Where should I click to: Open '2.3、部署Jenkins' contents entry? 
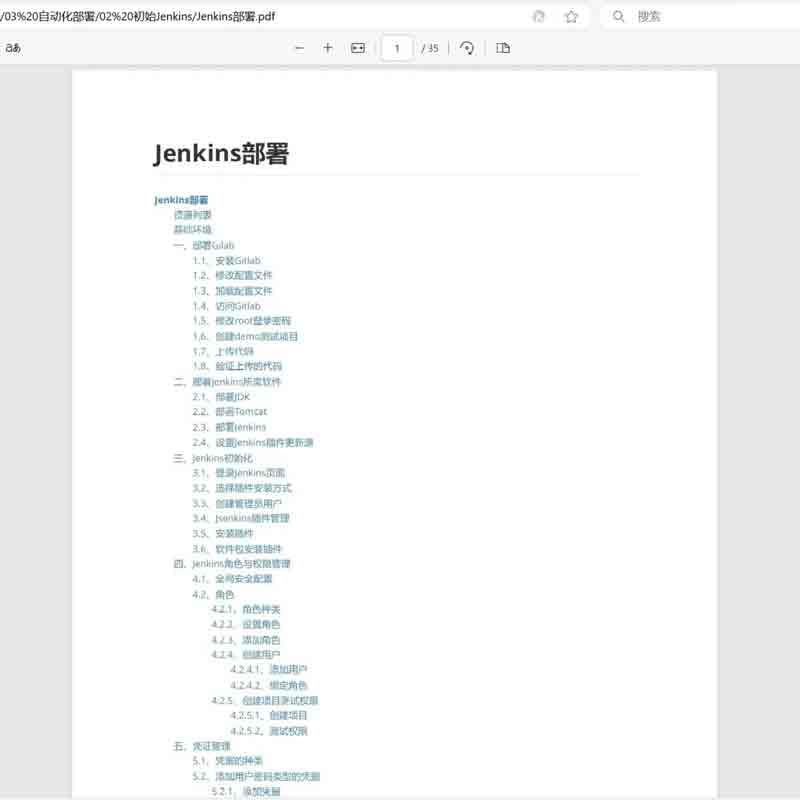pos(229,427)
